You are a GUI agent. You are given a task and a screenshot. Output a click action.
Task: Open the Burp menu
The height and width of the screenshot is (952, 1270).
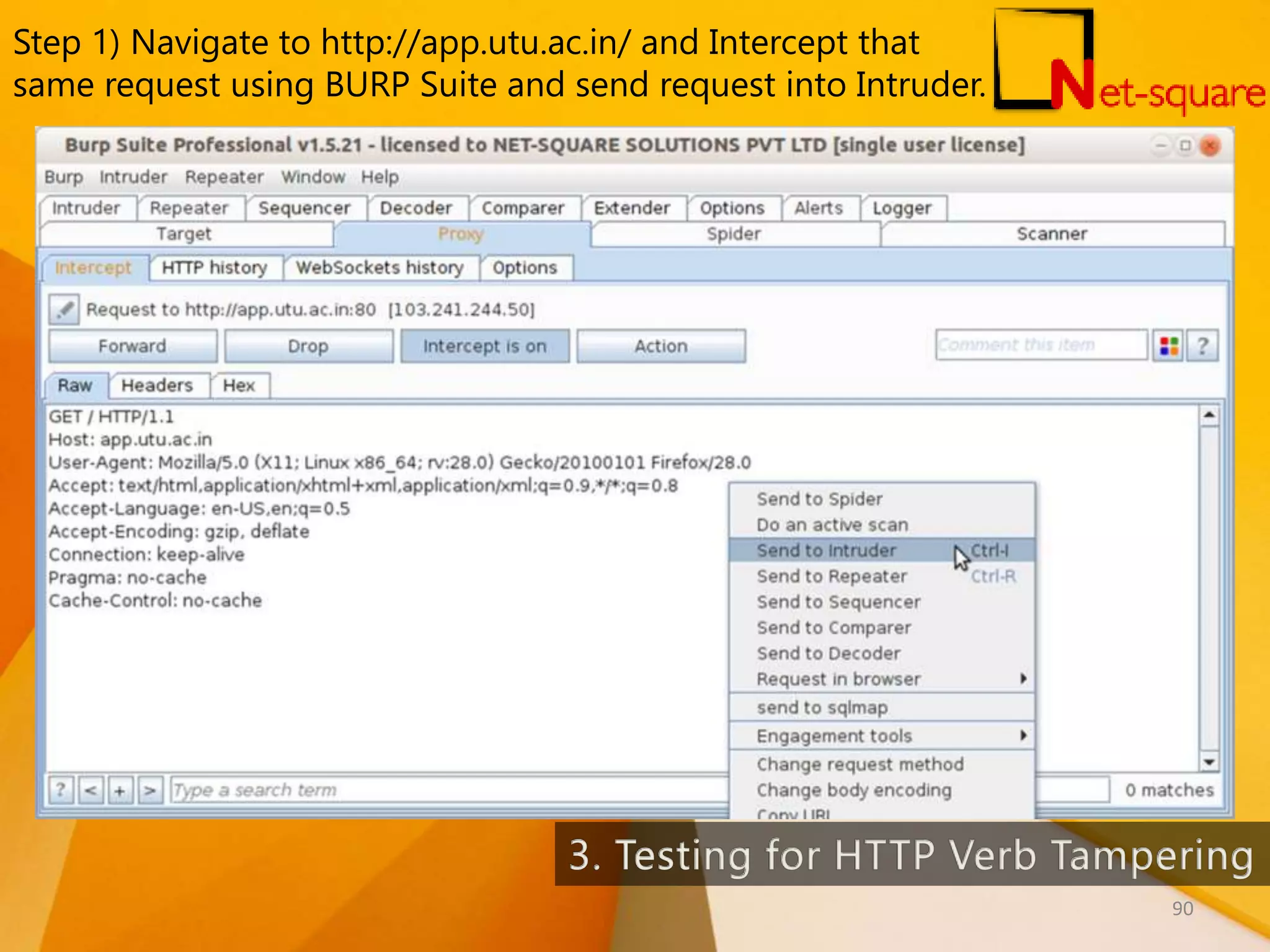pyautogui.click(x=64, y=177)
